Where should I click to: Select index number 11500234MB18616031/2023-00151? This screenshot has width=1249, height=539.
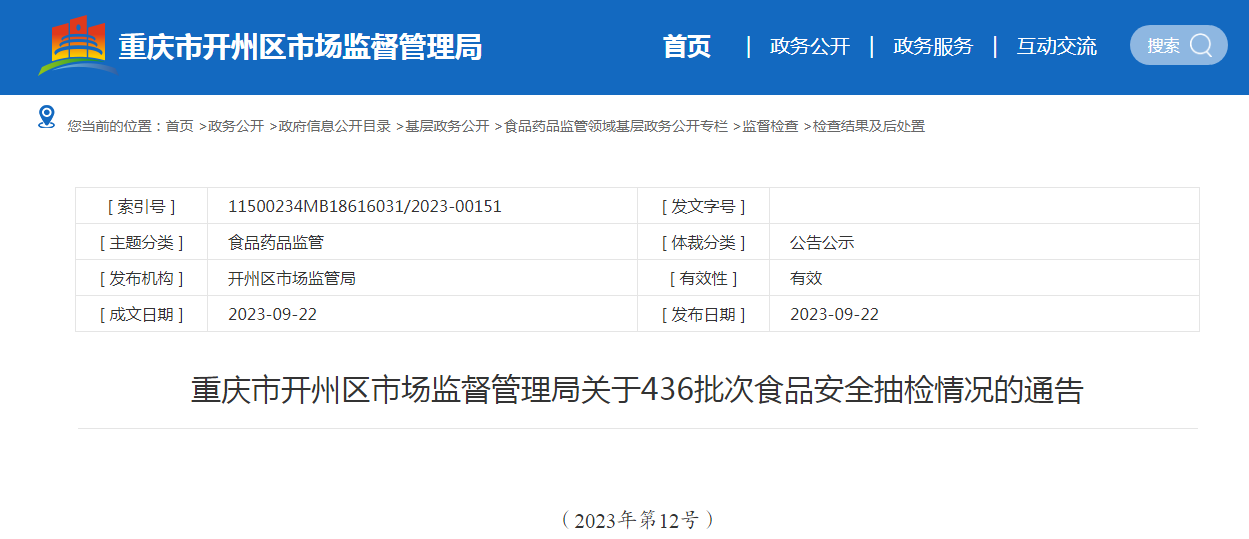coord(365,206)
